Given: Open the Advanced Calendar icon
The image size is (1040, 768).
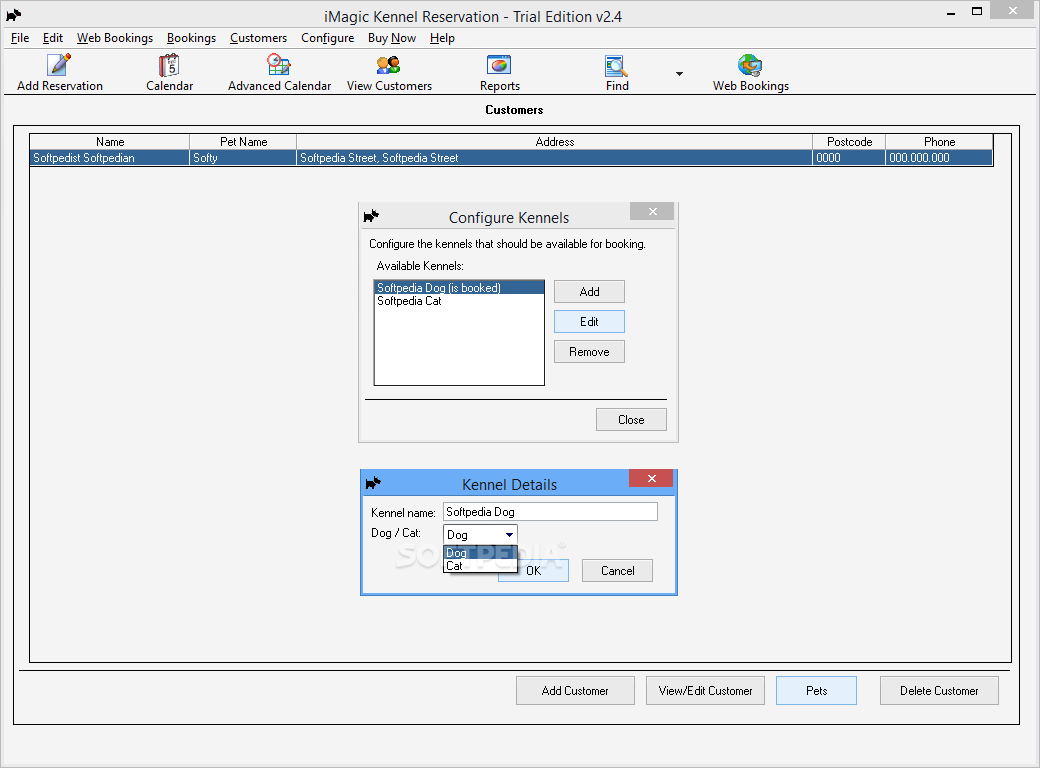Looking at the screenshot, I should (x=279, y=64).
